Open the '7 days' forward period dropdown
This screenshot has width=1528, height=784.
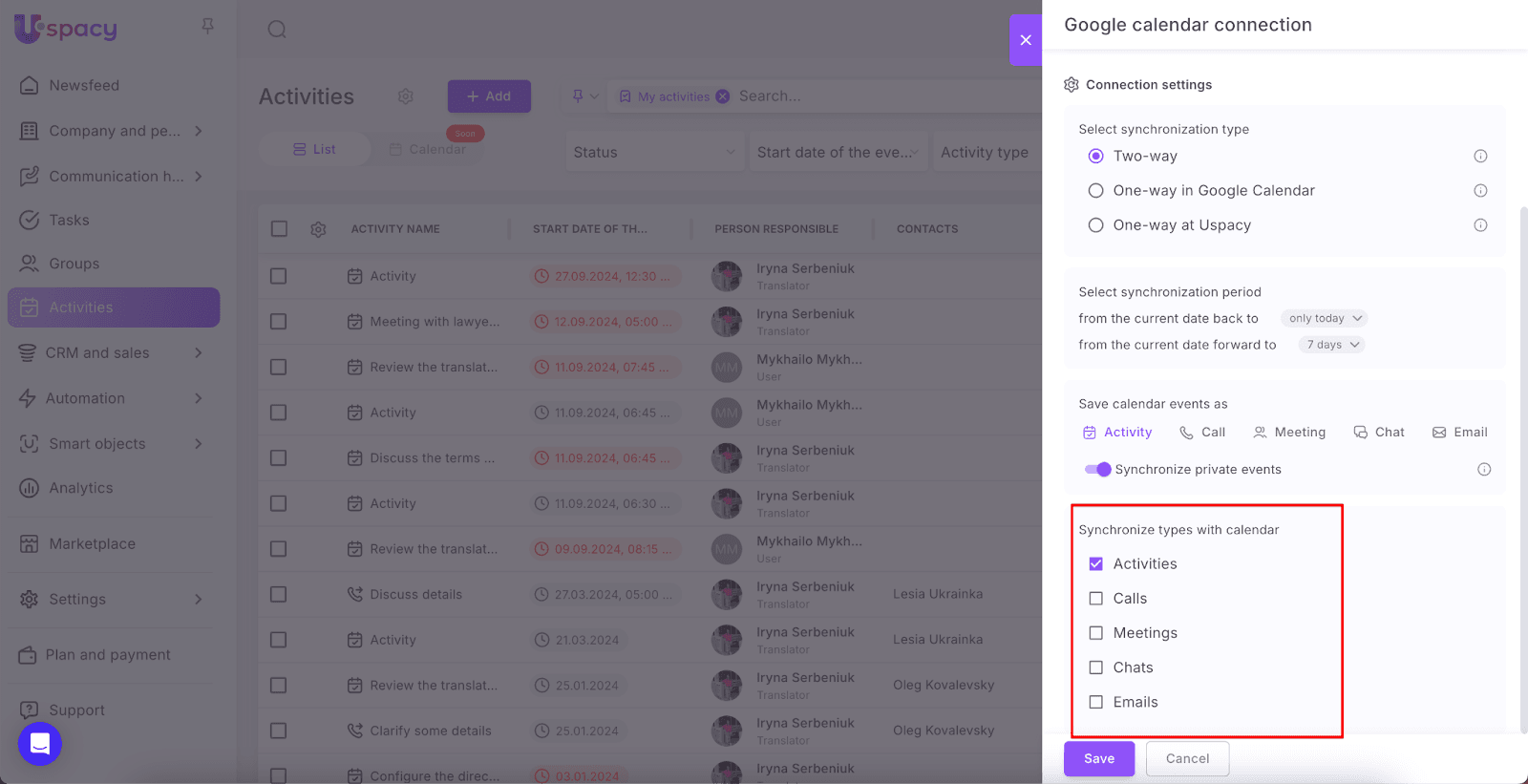[x=1332, y=345]
